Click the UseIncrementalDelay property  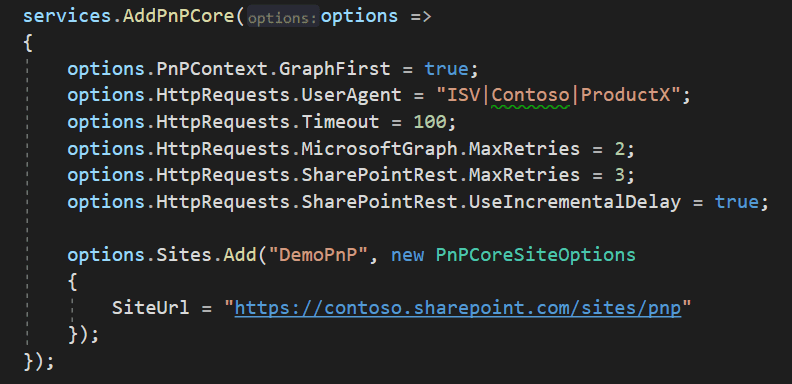[x=575, y=202]
